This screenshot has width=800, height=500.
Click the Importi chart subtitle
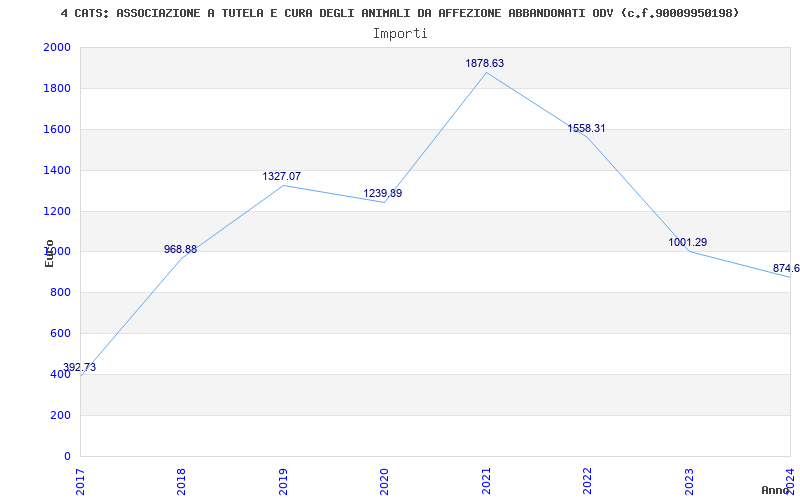click(x=400, y=34)
